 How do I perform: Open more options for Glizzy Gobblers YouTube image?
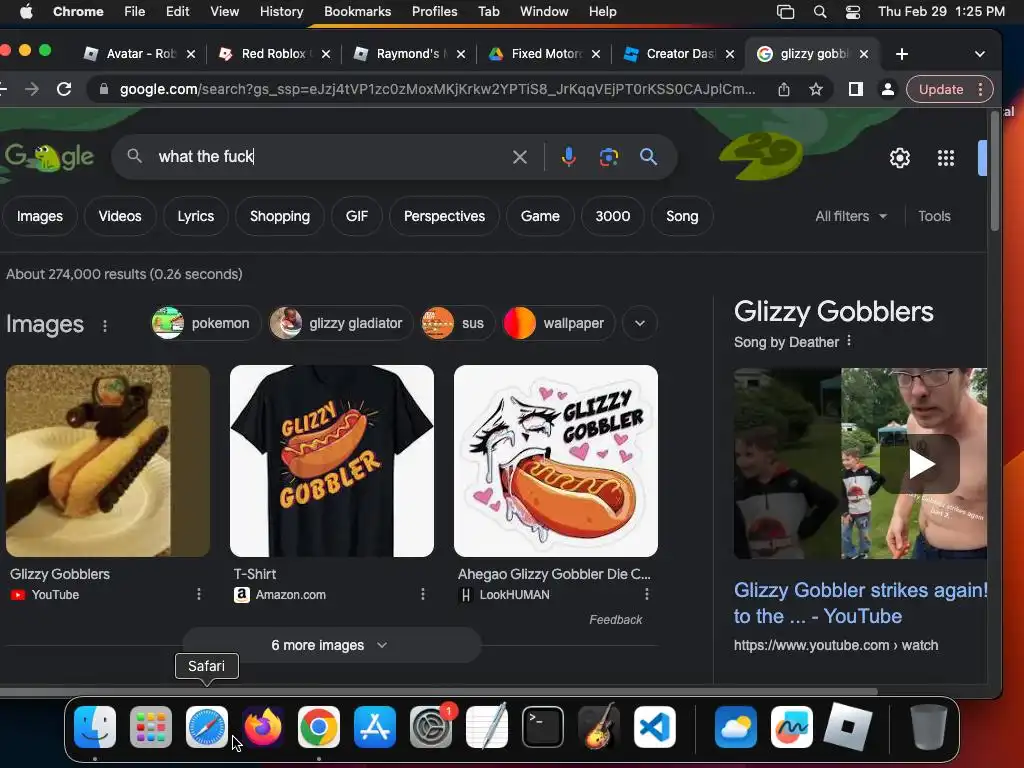point(199,594)
